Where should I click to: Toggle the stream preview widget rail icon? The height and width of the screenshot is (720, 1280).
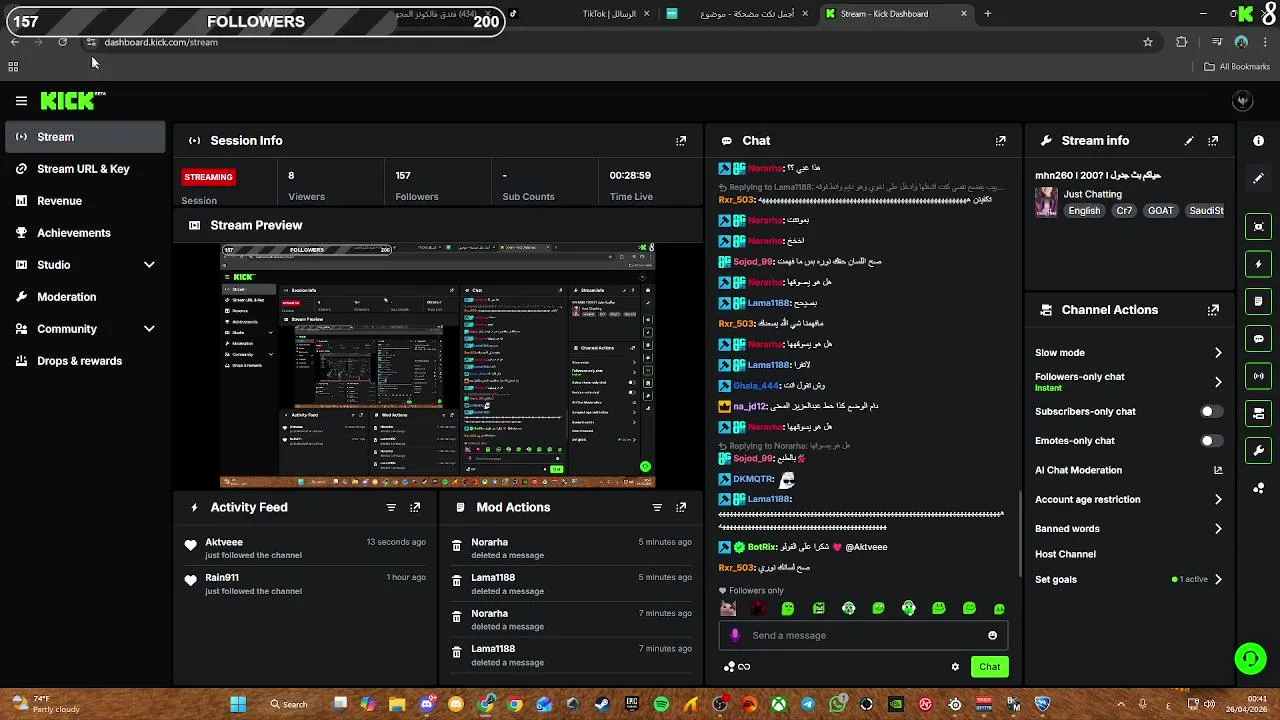[x=1258, y=227]
